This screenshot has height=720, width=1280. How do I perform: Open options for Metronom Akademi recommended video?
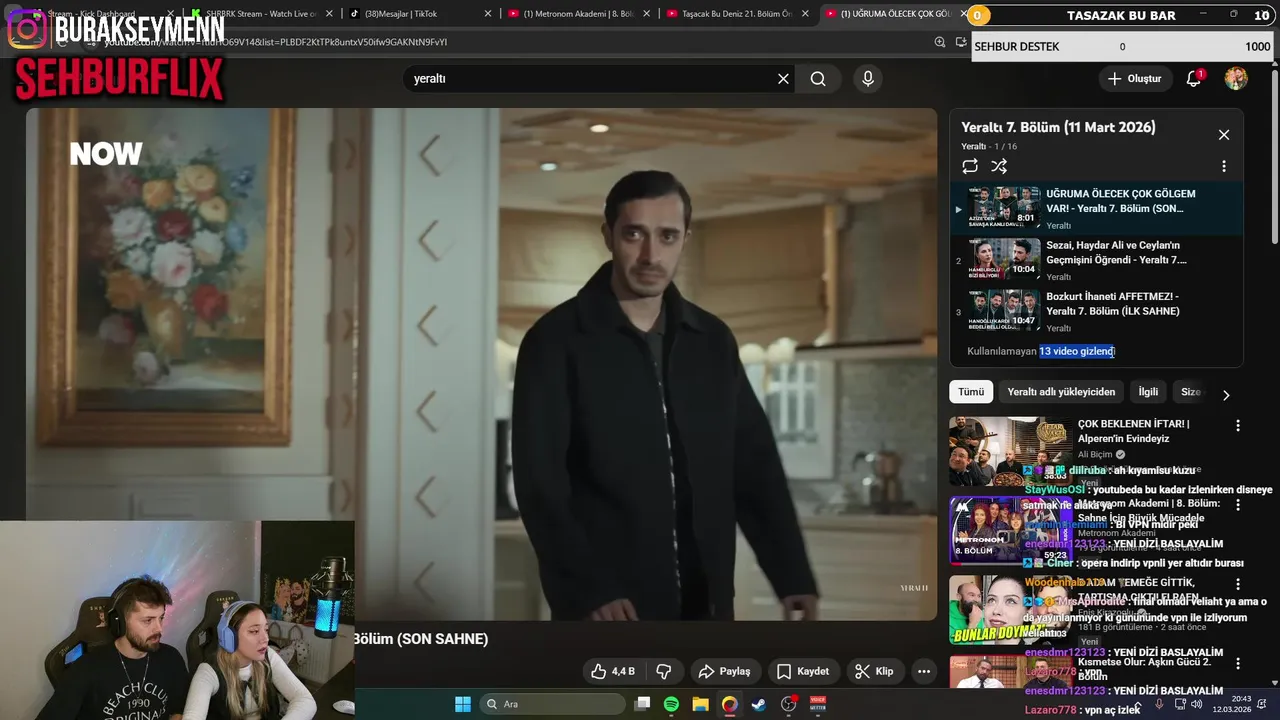(1237, 506)
